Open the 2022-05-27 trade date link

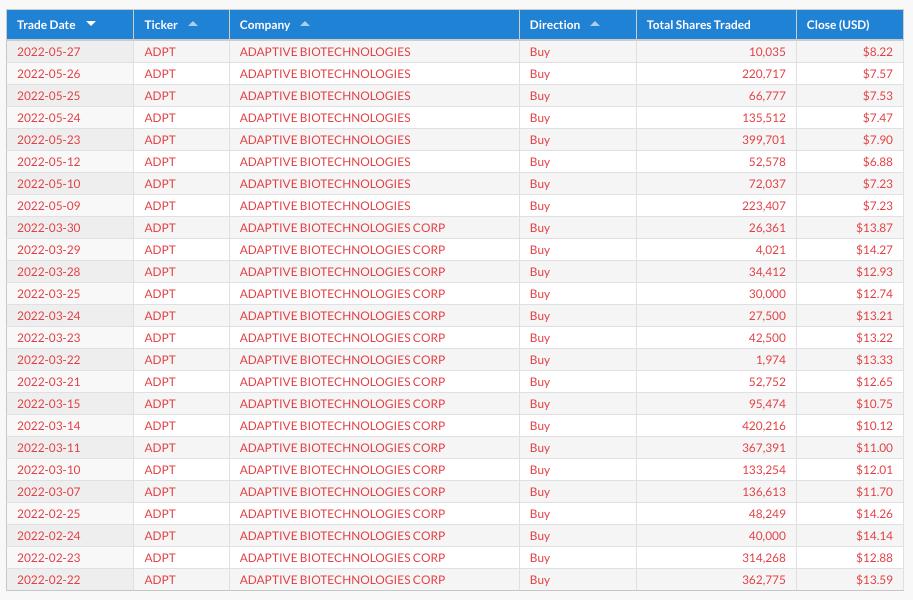(48, 52)
